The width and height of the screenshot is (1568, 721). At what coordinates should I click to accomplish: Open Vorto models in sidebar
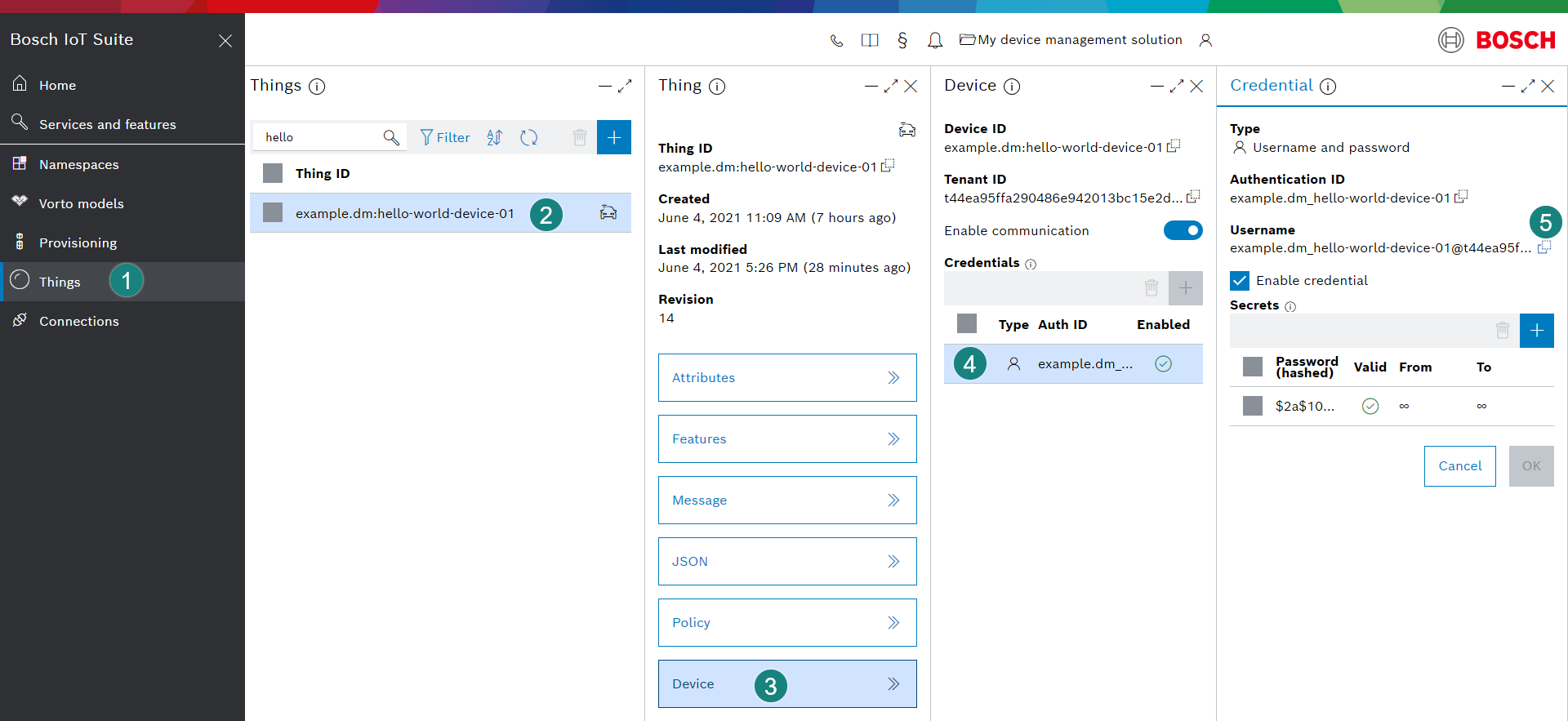click(122, 203)
